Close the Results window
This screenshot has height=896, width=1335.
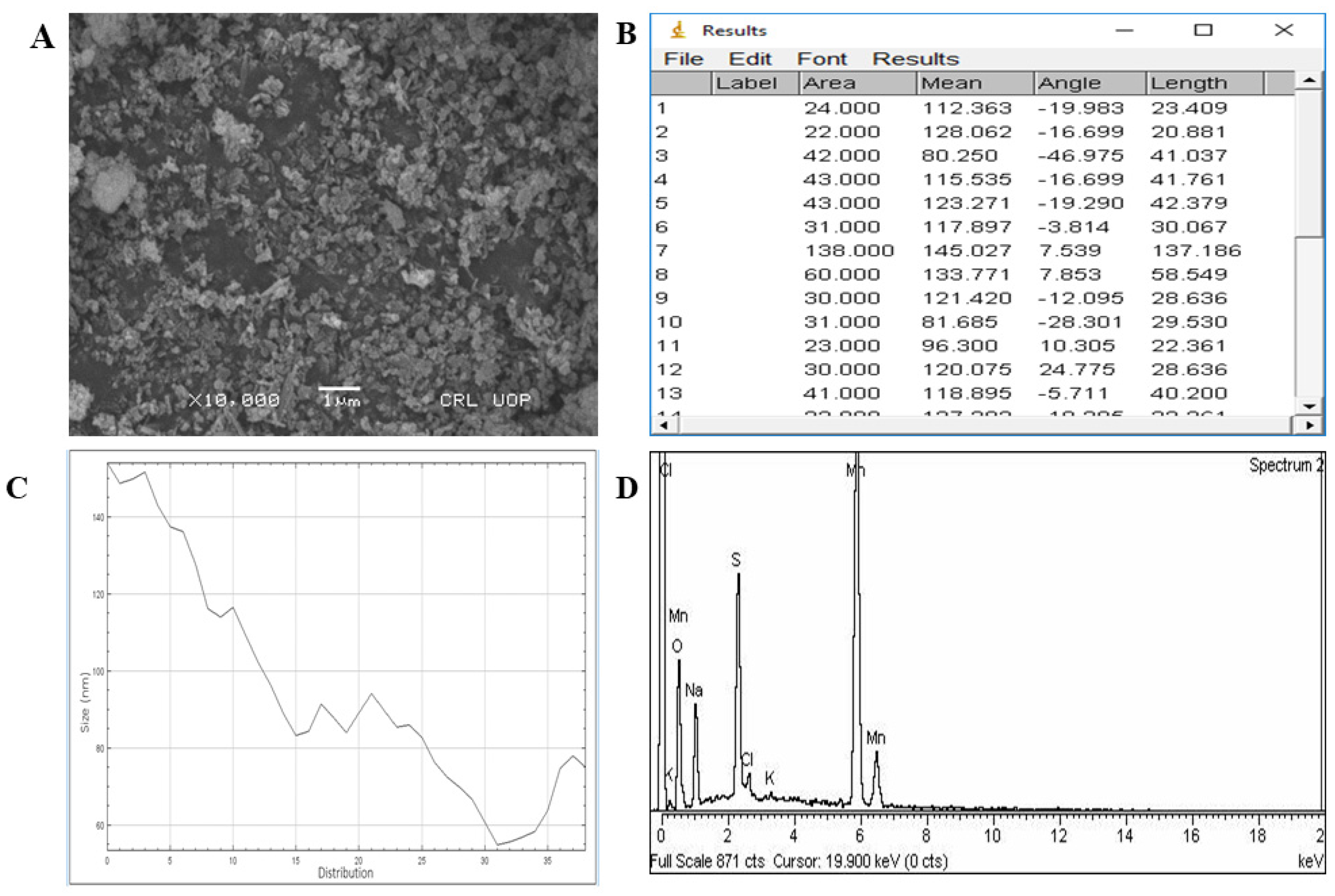pos(1283,30)
